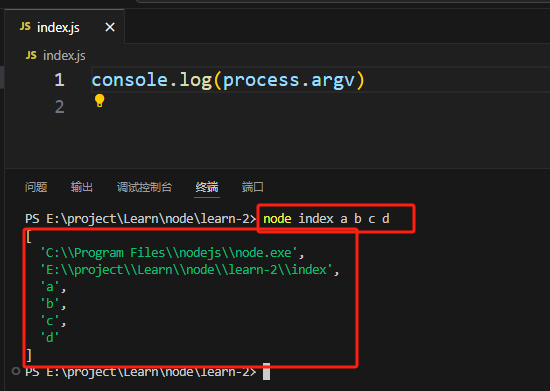
Task: Click the index.js breadcrumb
Action: [x=64, y=55]
